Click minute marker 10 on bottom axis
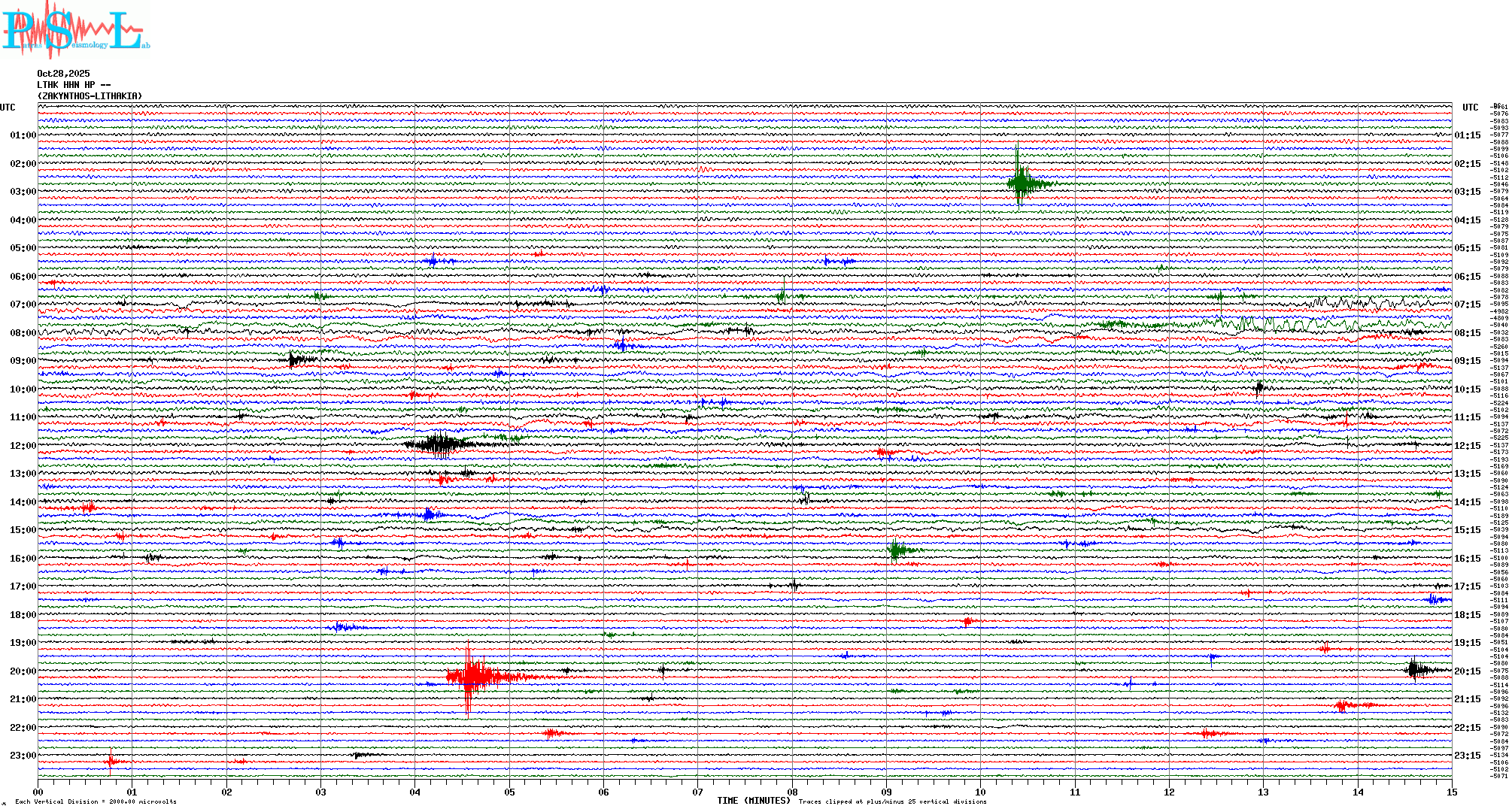The height and width of the screenshot is (812, 1512). [980, 792]
